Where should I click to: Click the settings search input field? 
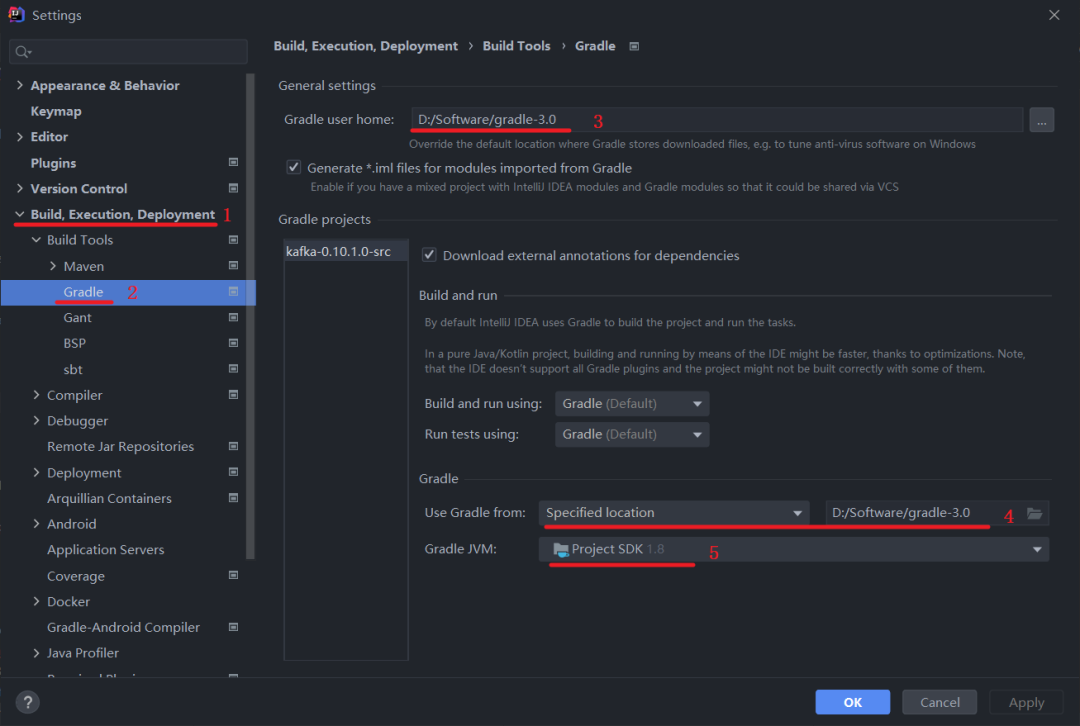tap(128, 52)
